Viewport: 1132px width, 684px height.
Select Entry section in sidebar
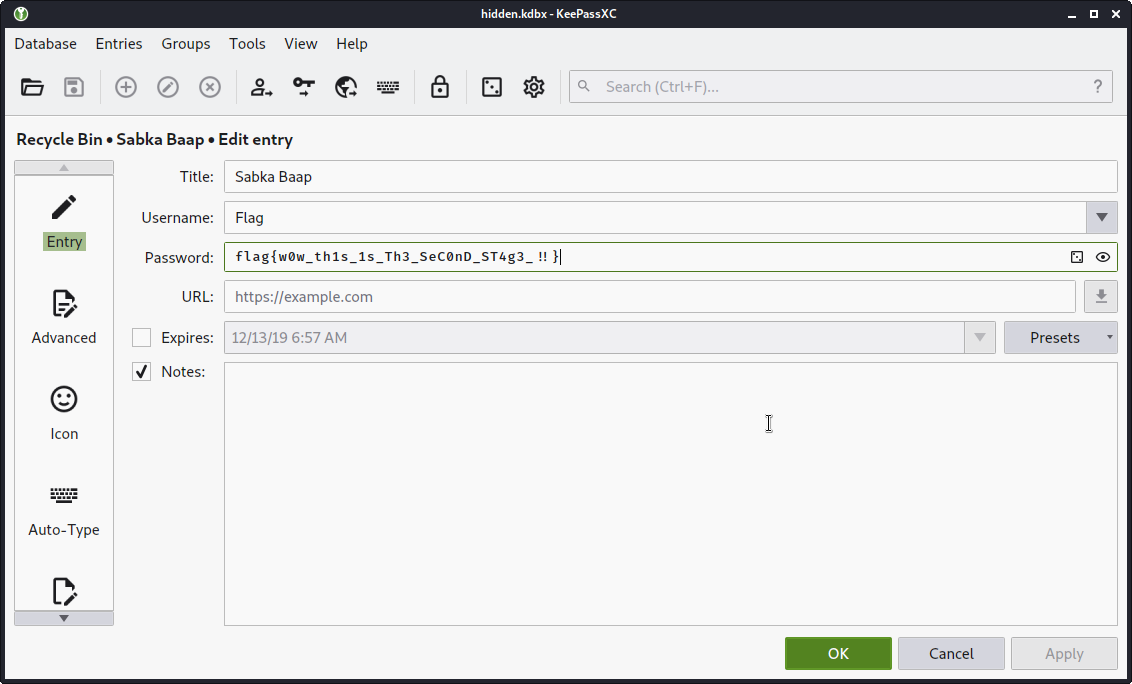64,222
